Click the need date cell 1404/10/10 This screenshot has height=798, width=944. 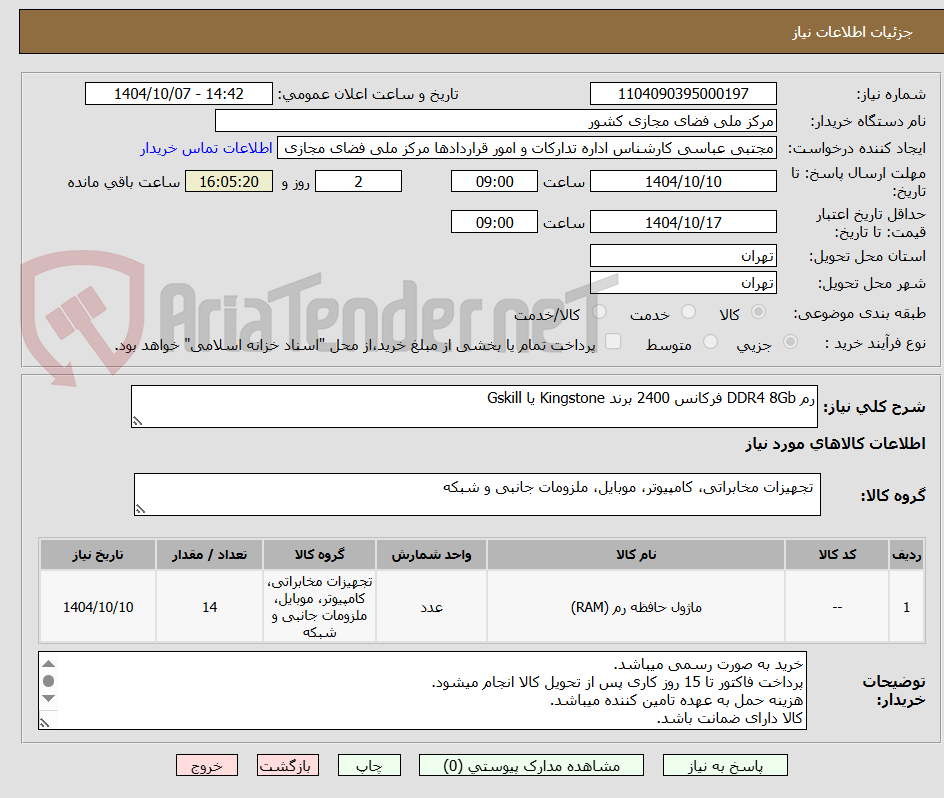click(x=98, y=607)
